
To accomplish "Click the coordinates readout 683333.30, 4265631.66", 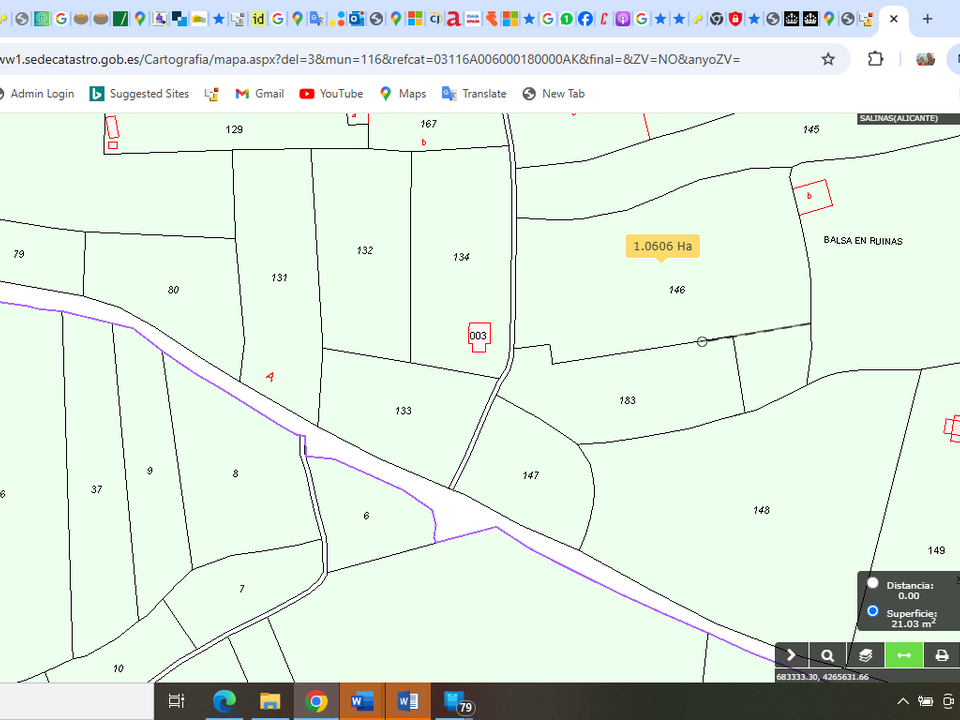I will 822,677.
